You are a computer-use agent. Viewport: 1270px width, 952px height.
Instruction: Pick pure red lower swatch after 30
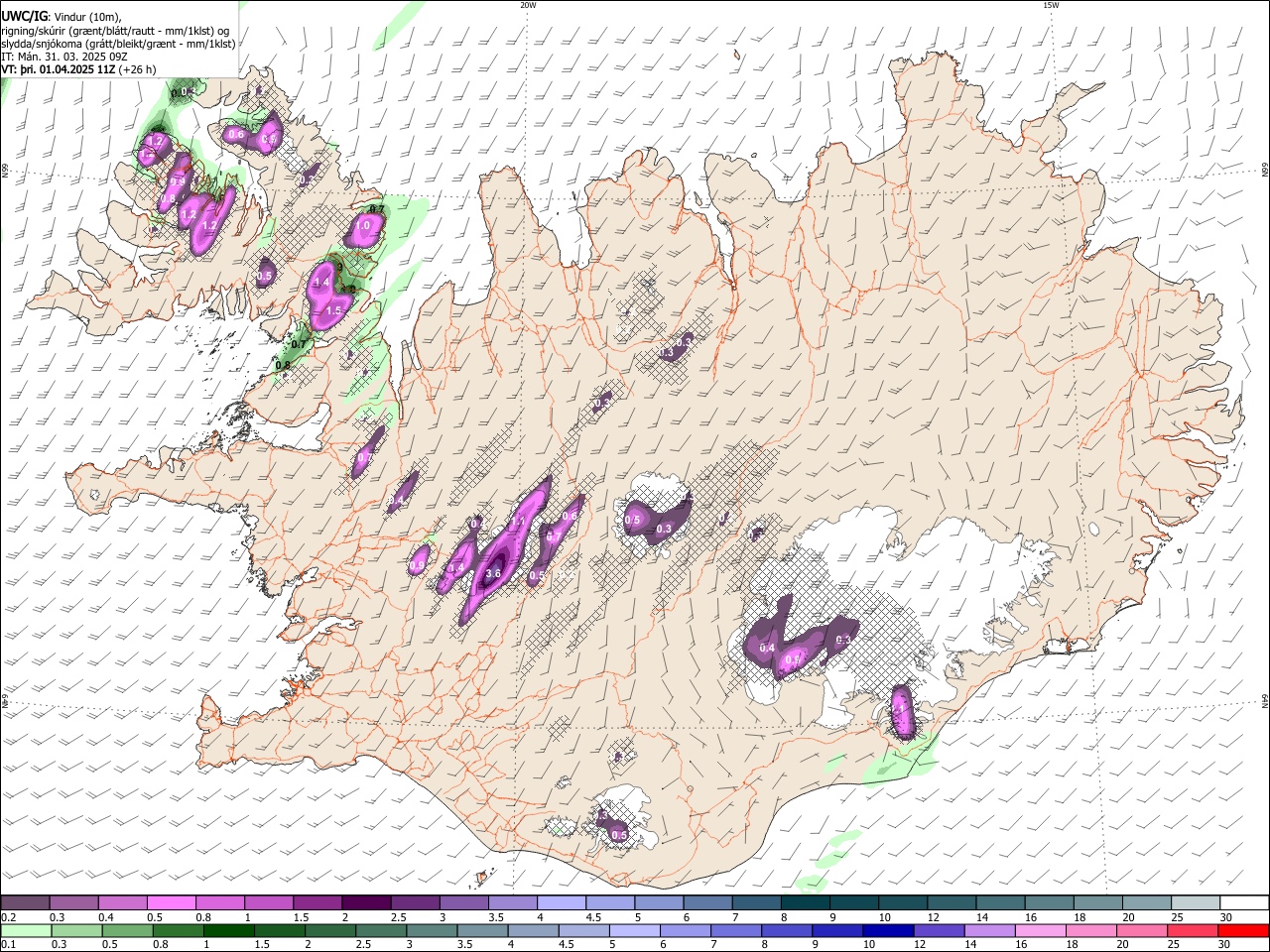[x=1242, y=930]
